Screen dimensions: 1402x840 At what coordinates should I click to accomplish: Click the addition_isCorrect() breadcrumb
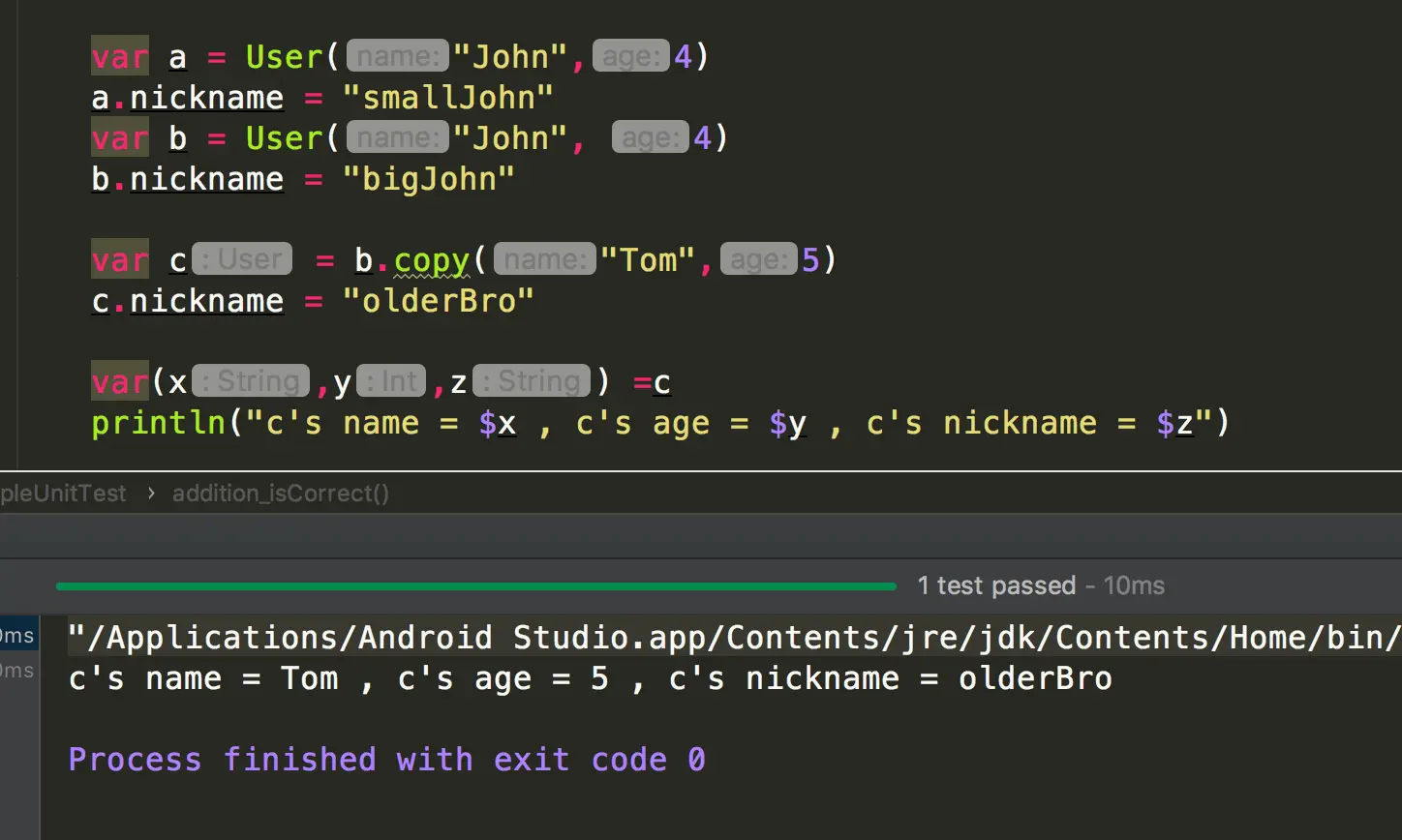coord(280,494)
